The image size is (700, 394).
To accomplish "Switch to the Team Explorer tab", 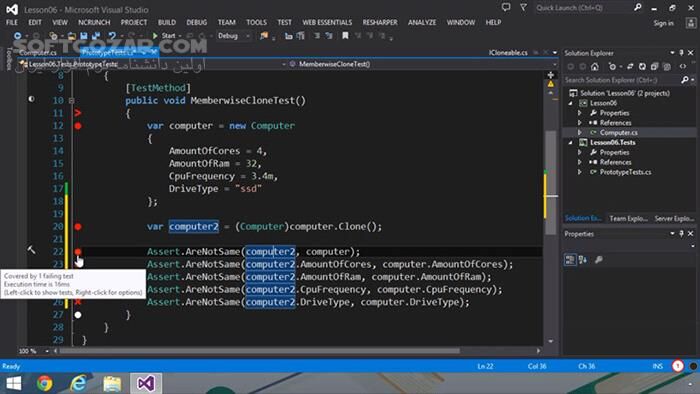I will coord(628,218).
